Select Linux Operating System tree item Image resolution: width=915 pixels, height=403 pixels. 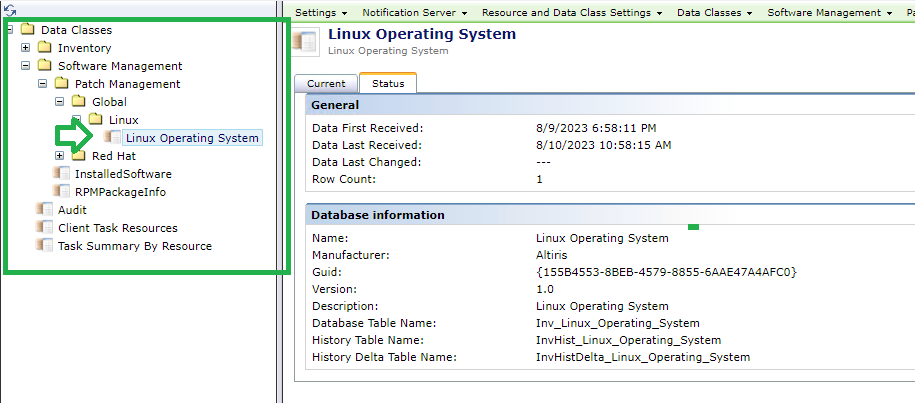coord(193,138)
